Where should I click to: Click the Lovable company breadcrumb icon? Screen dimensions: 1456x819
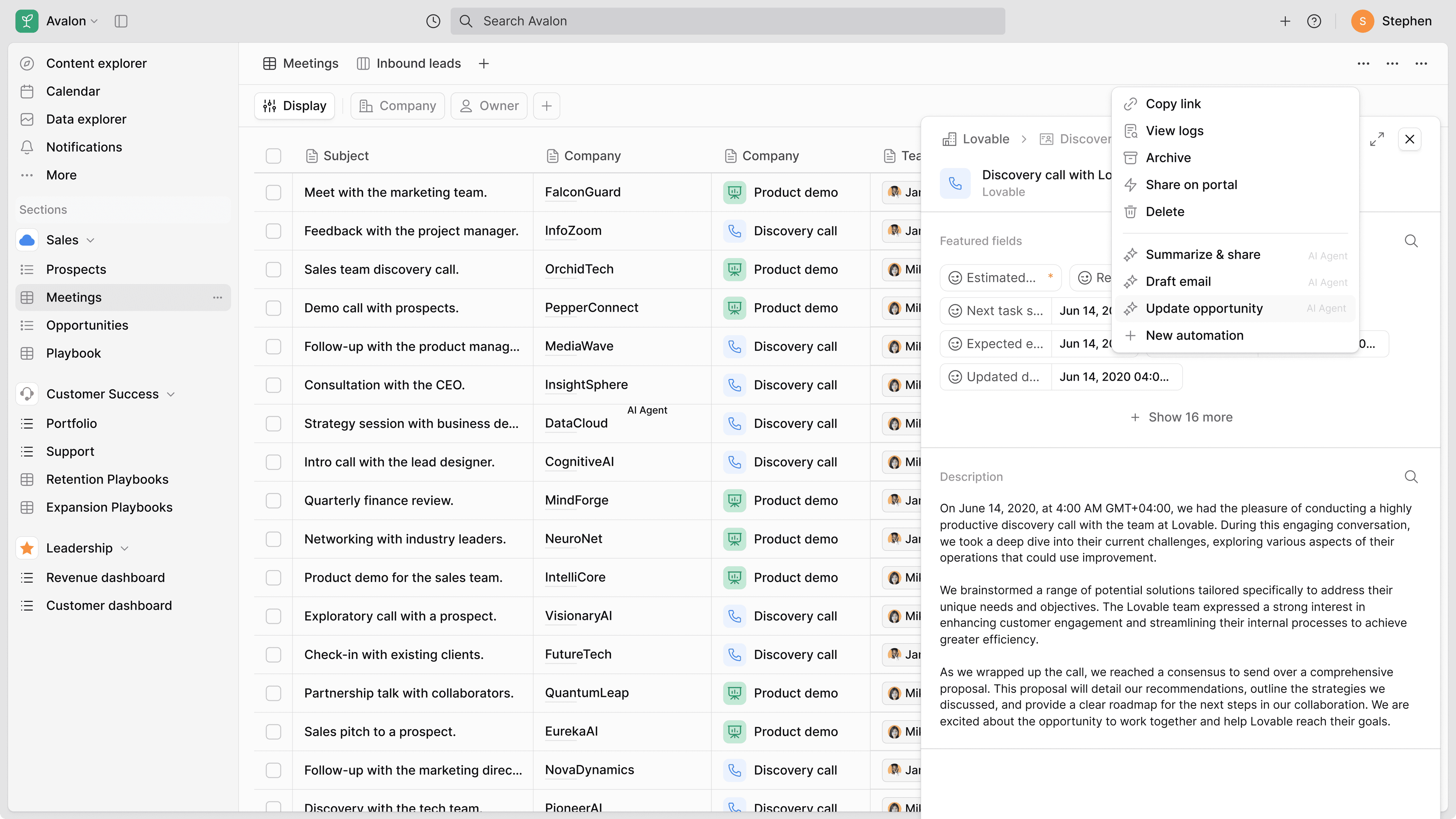click(x=951, y=139)
